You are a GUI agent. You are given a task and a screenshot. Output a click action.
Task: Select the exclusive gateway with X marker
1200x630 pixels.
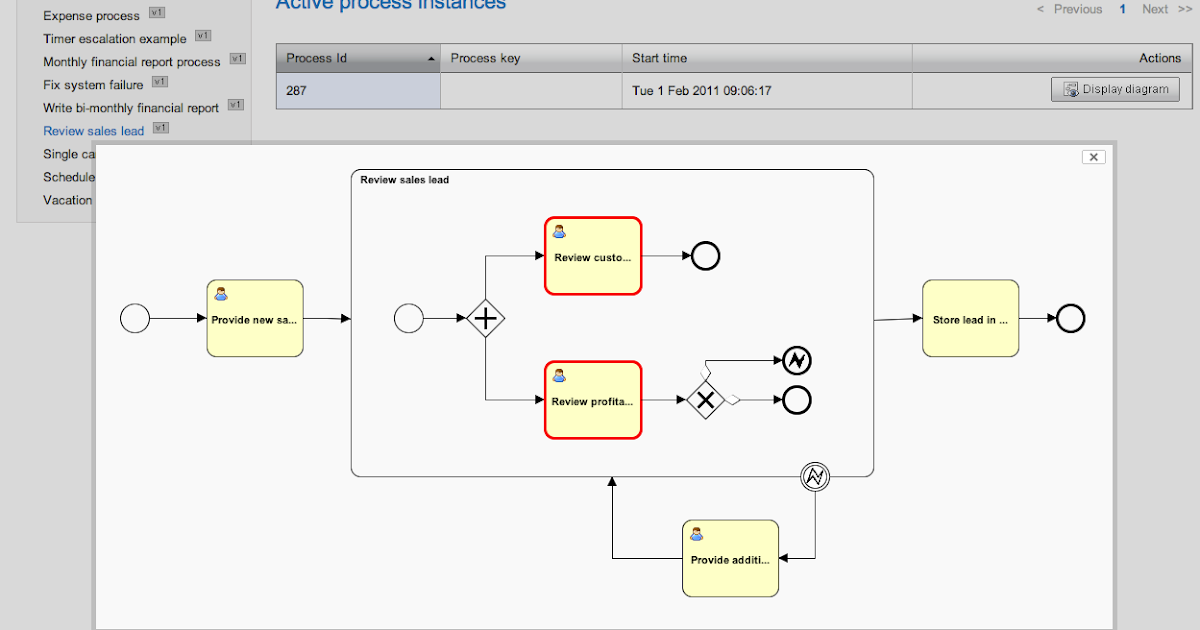pos(706,400)
